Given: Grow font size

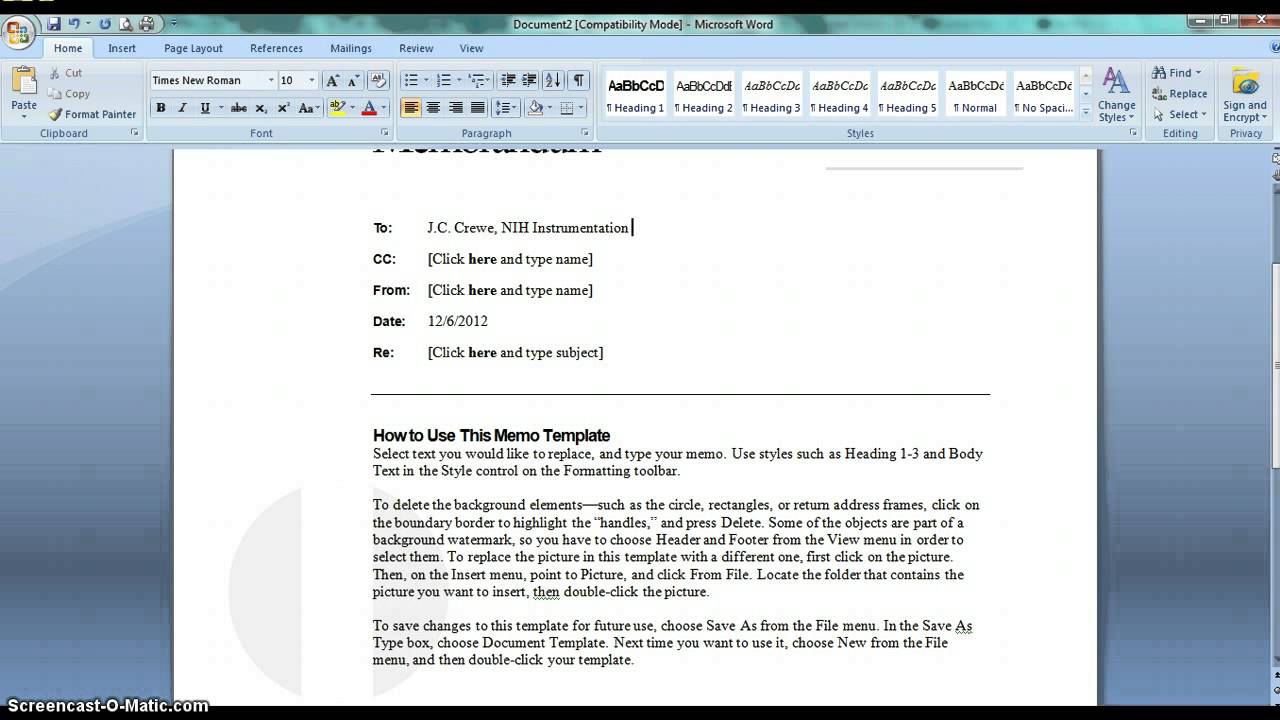Looking at the screenshot, I should [x=333, y=81].
